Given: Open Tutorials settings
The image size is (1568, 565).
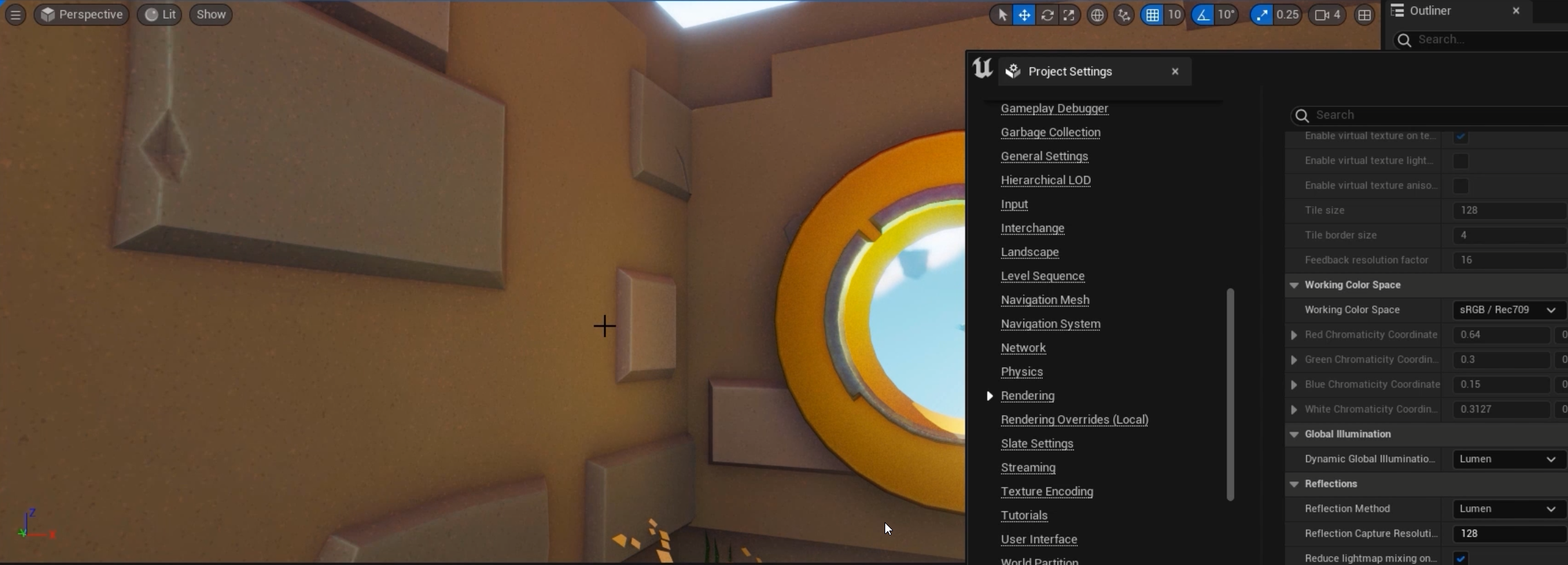Looking at the screenshot, I should (x=1023, y=515).
